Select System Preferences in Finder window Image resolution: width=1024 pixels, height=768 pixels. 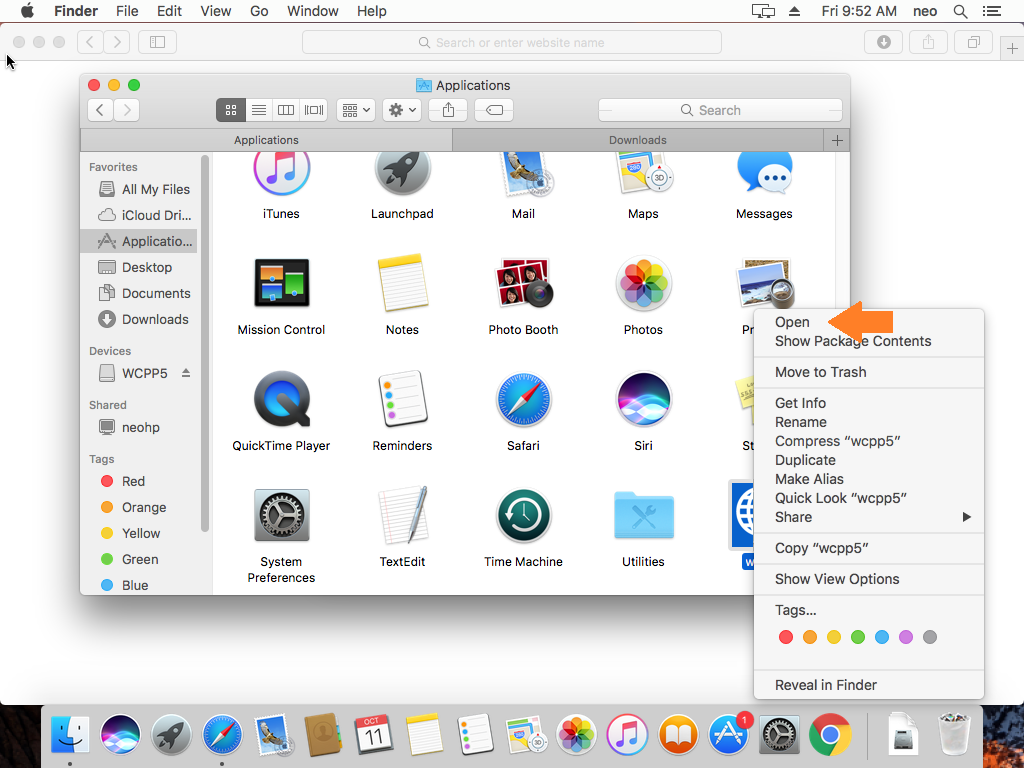[x=281, y=515]
